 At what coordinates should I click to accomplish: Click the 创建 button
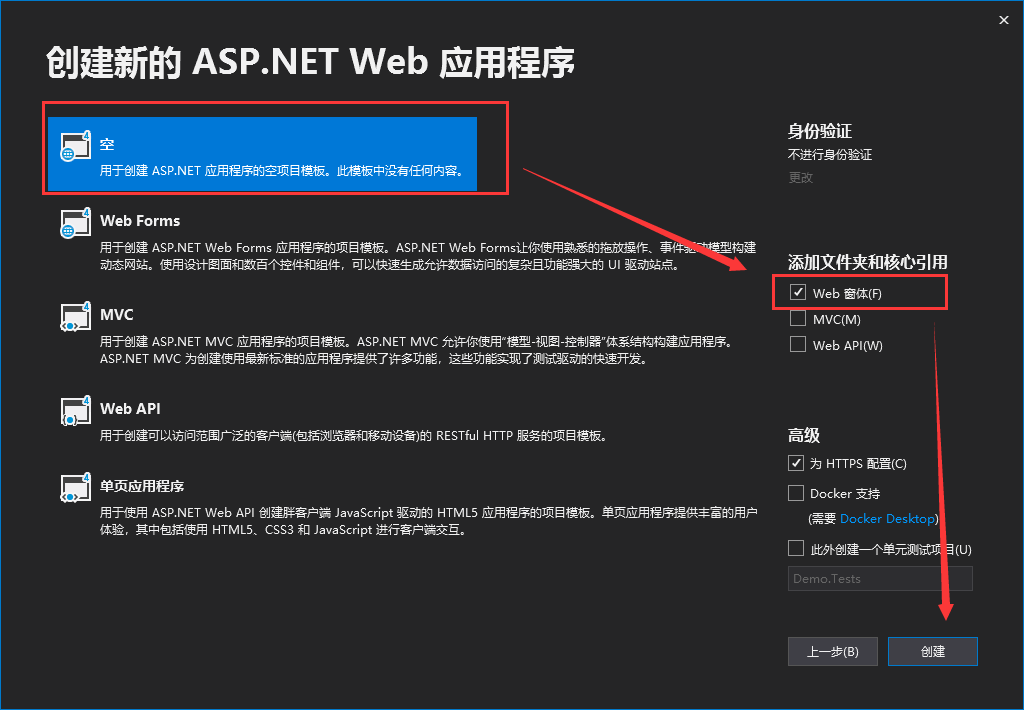[x=933, y=651]
